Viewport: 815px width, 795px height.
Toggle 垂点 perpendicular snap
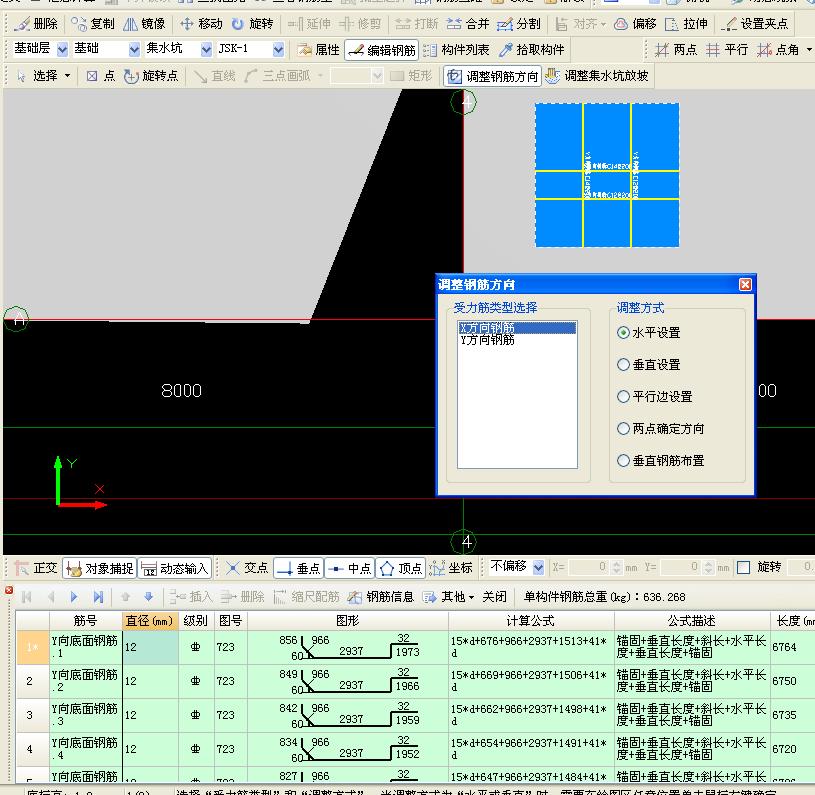point(298,568)
